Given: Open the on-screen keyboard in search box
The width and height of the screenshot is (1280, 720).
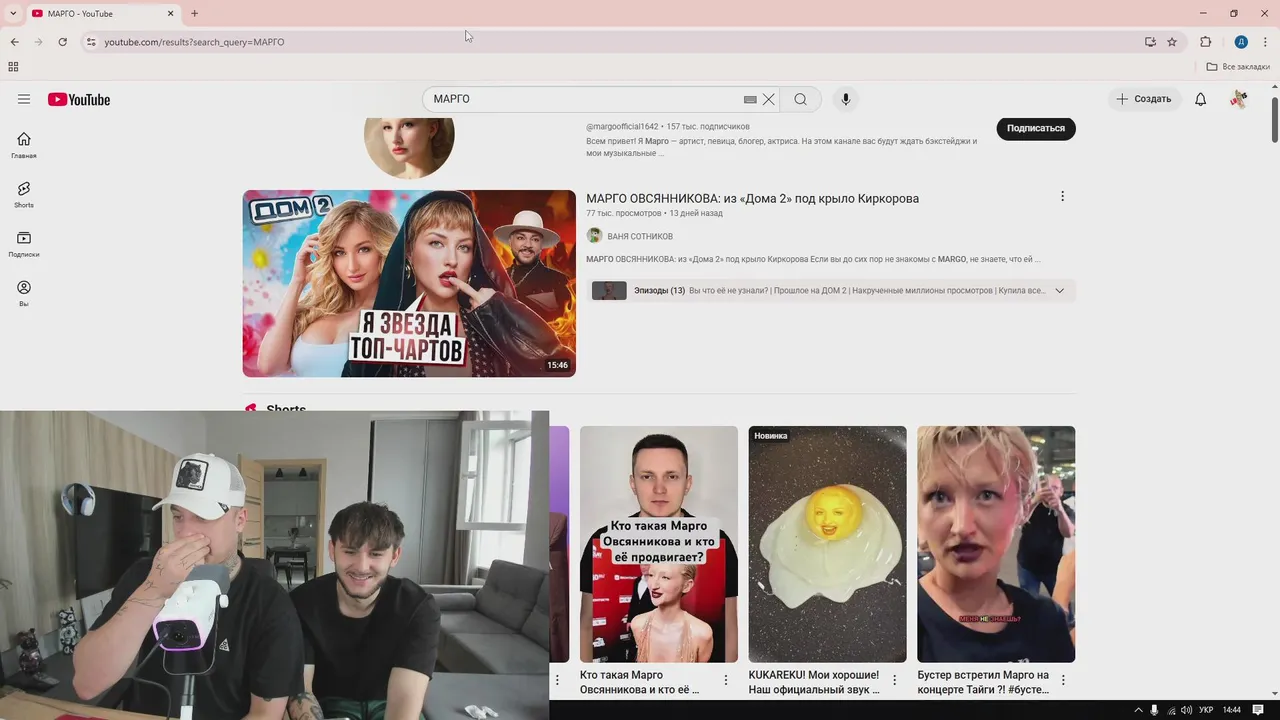Looking at the screenshot, I should (750, 99).
